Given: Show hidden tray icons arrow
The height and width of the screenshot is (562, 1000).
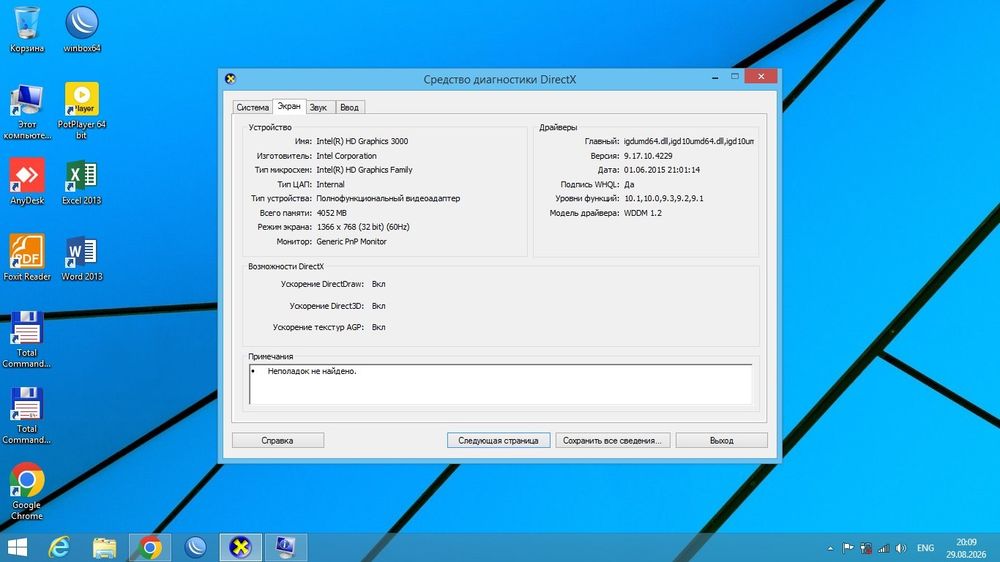Looking at the screenshot, I should coord(830,548).
